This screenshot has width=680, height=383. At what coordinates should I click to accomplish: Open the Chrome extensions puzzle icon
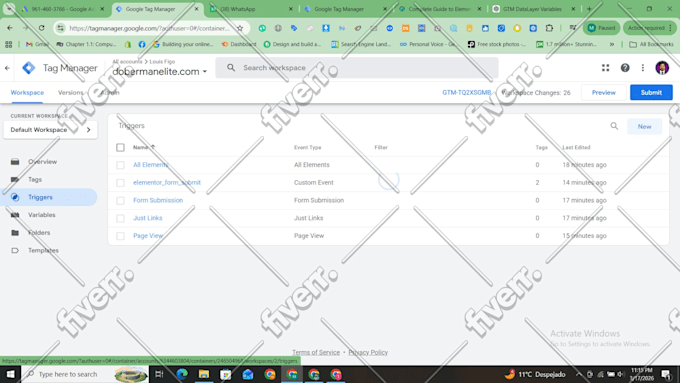[x=549, y=28]
